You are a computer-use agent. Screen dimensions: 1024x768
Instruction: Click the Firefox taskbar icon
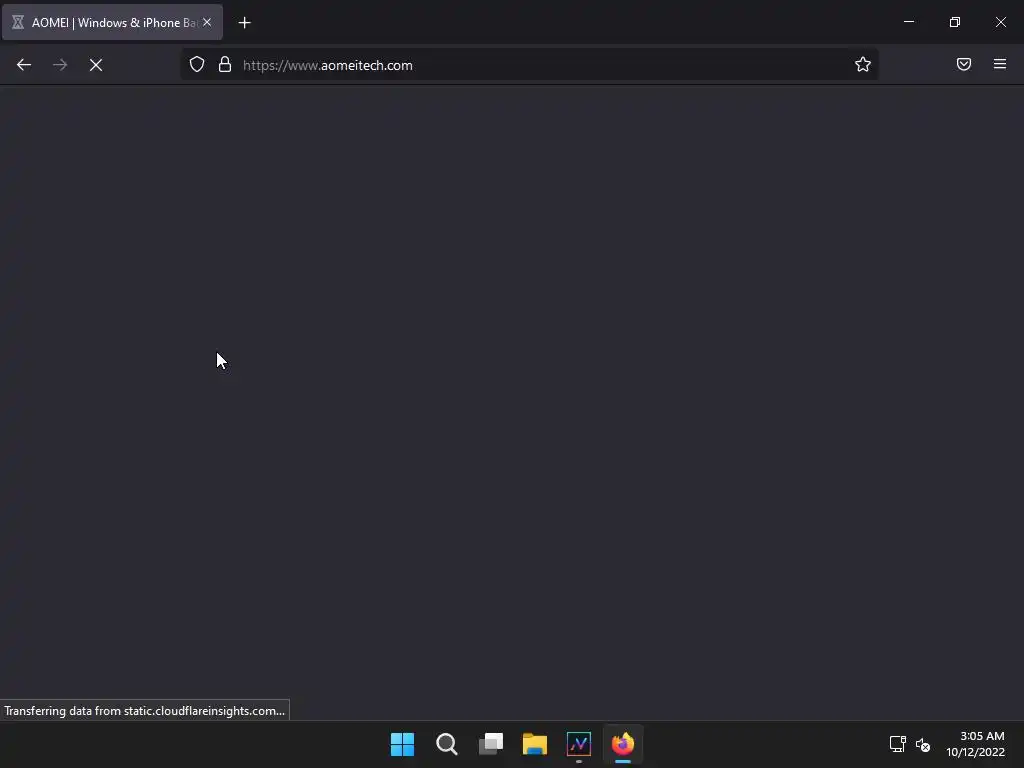[x=623, y=744]
